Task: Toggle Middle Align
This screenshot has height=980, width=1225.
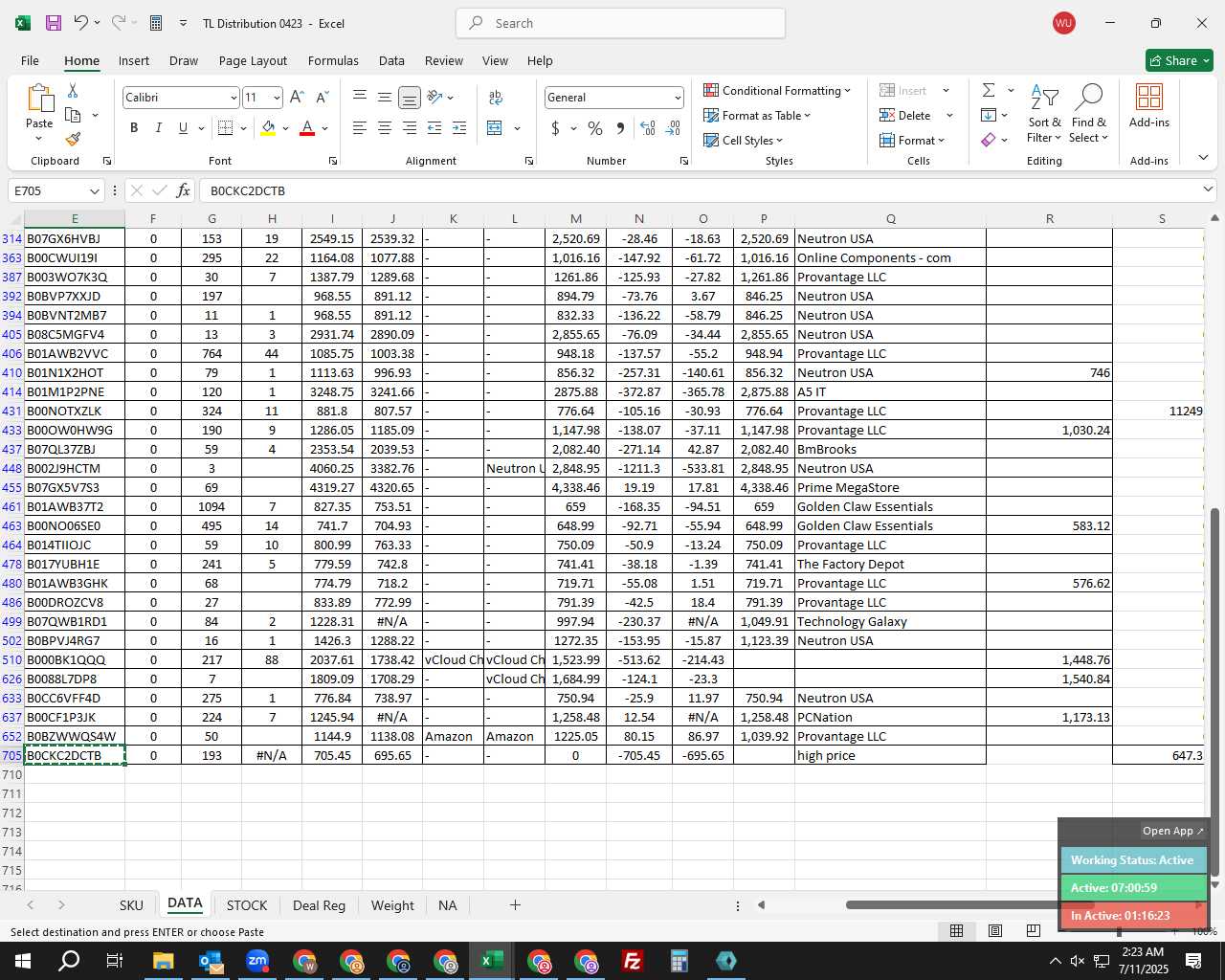Action: pyautogui.click(x=385, y=97)
